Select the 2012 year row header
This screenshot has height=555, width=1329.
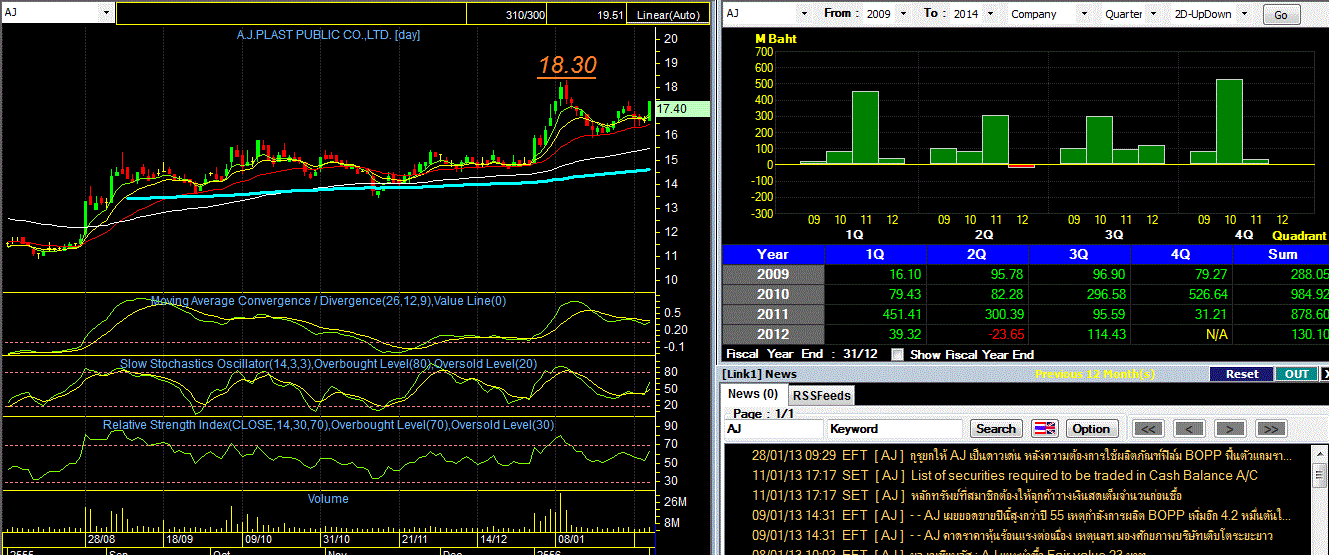tap(773, 334)
